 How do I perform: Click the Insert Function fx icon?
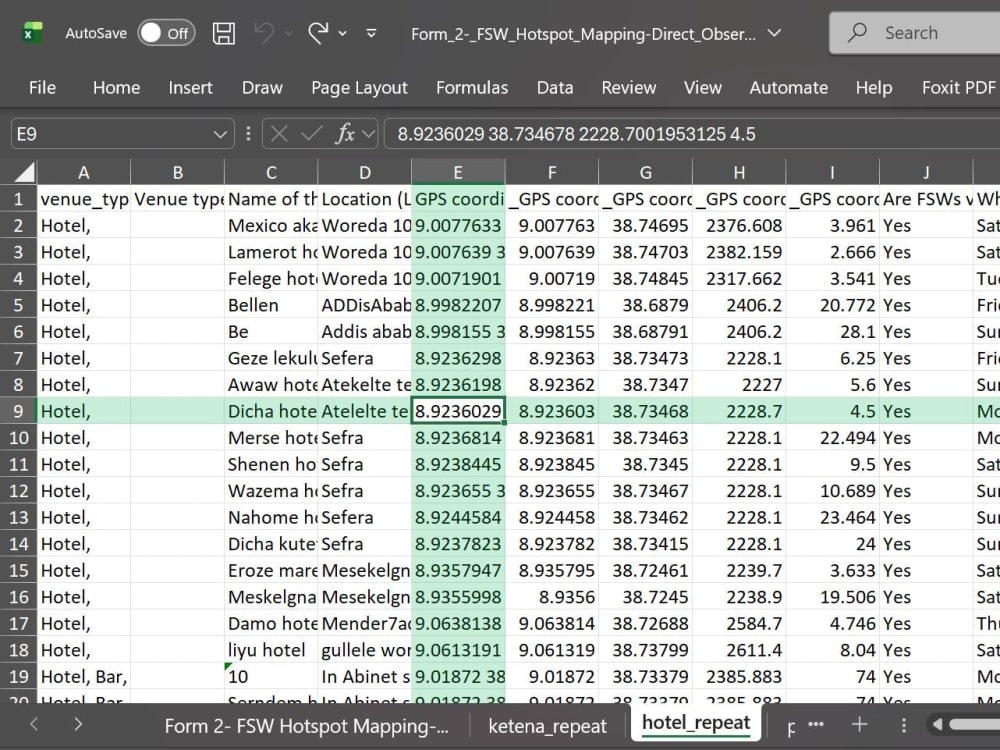[346, 134]
